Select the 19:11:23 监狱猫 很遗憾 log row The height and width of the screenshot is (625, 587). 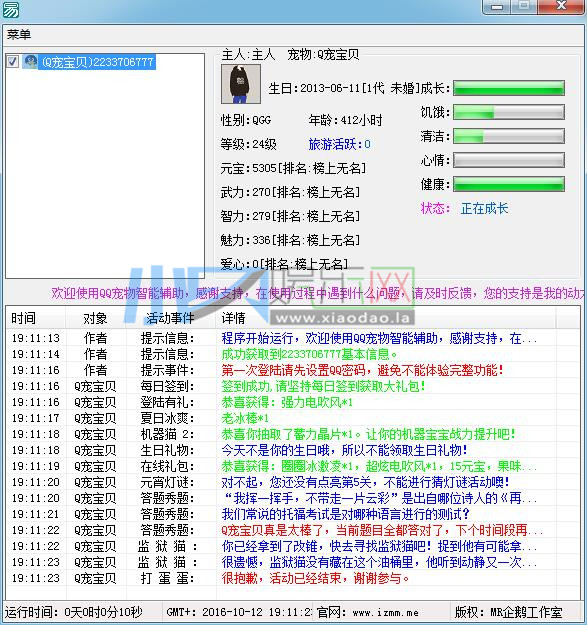tap(293, 562)
